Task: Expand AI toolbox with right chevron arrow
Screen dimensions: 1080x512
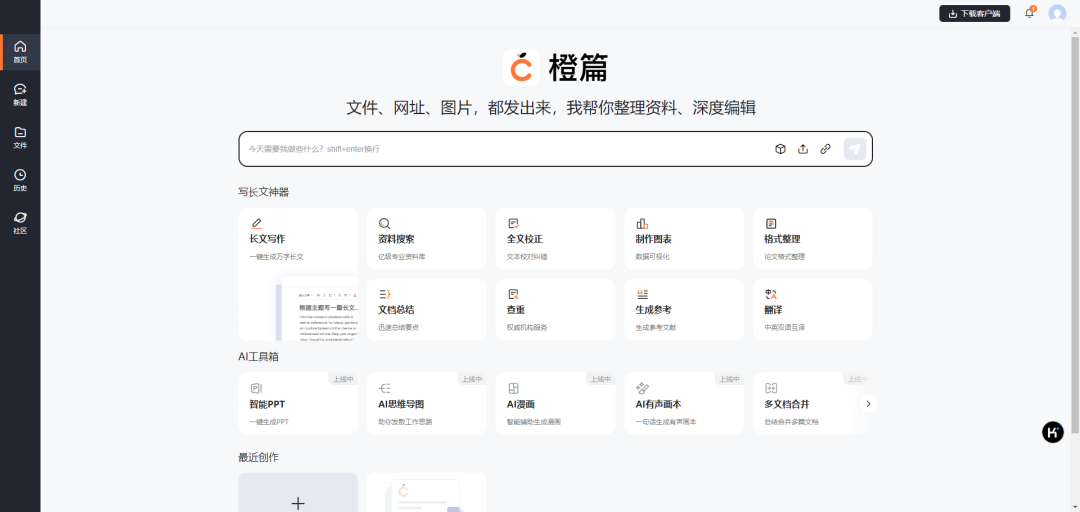Action: [869, 404]
